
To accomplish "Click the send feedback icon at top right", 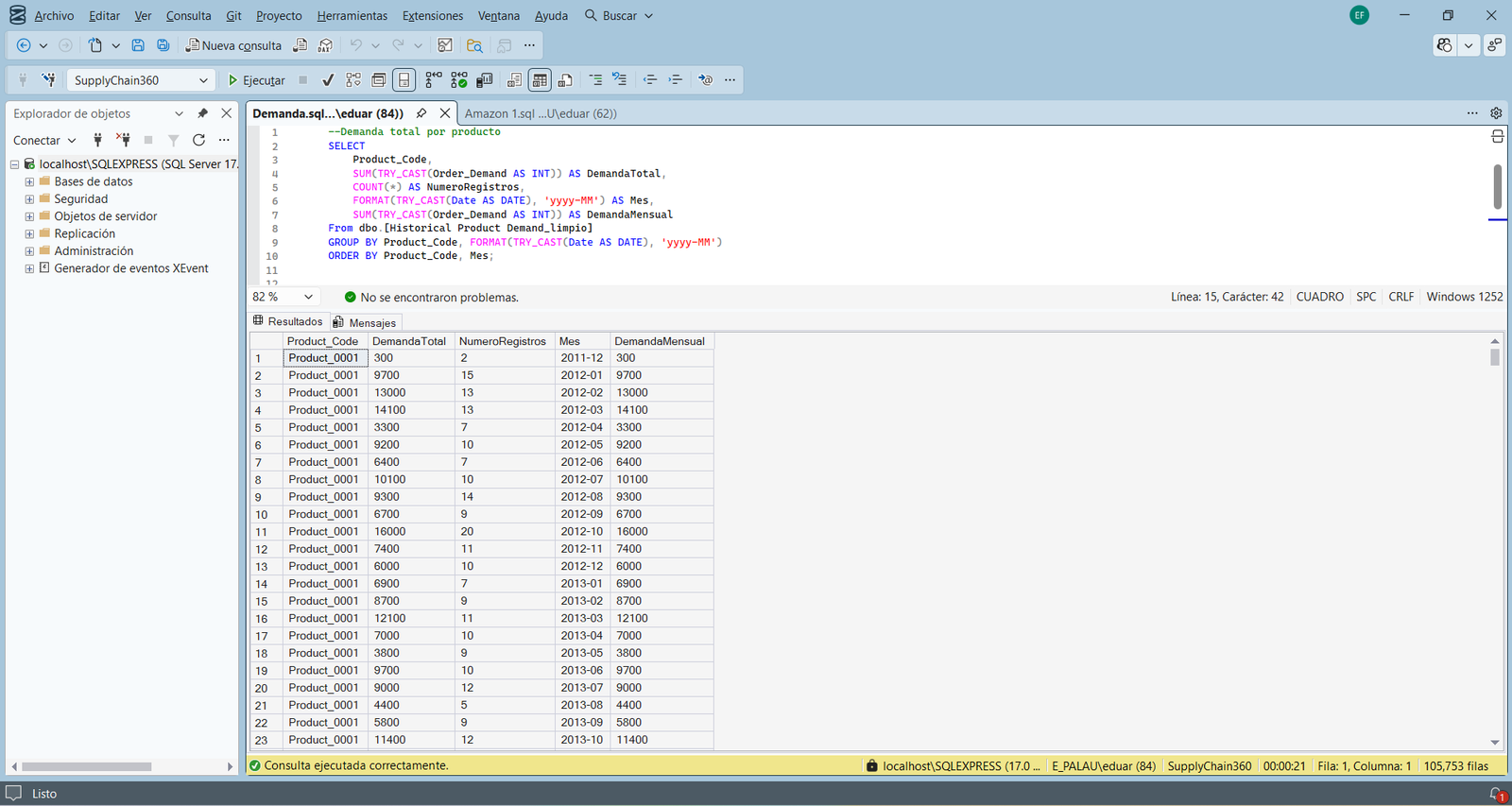I will click(x=1494, y=45).
